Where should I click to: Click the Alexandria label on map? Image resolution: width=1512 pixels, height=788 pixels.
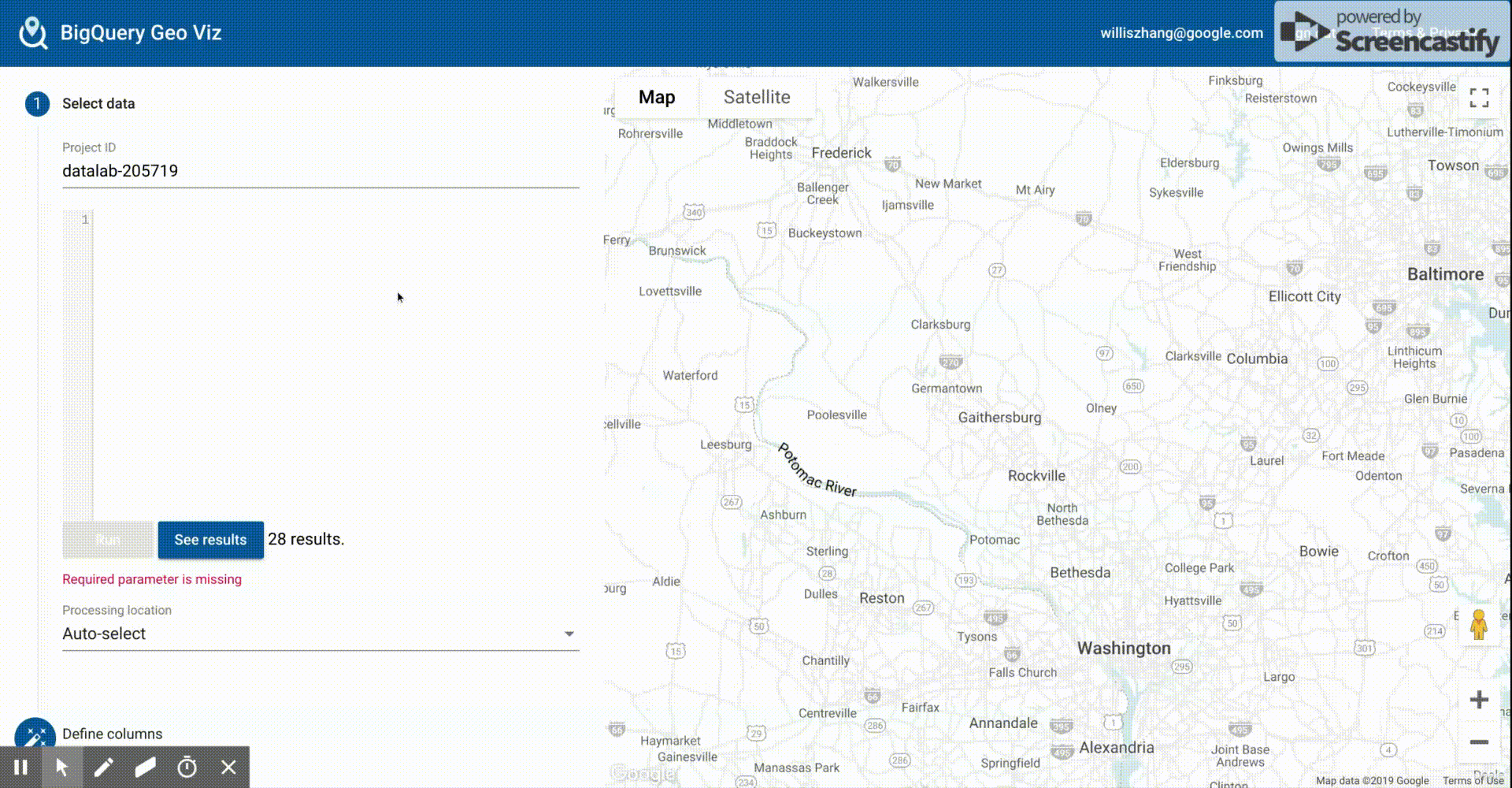(x=1116, y=748)
